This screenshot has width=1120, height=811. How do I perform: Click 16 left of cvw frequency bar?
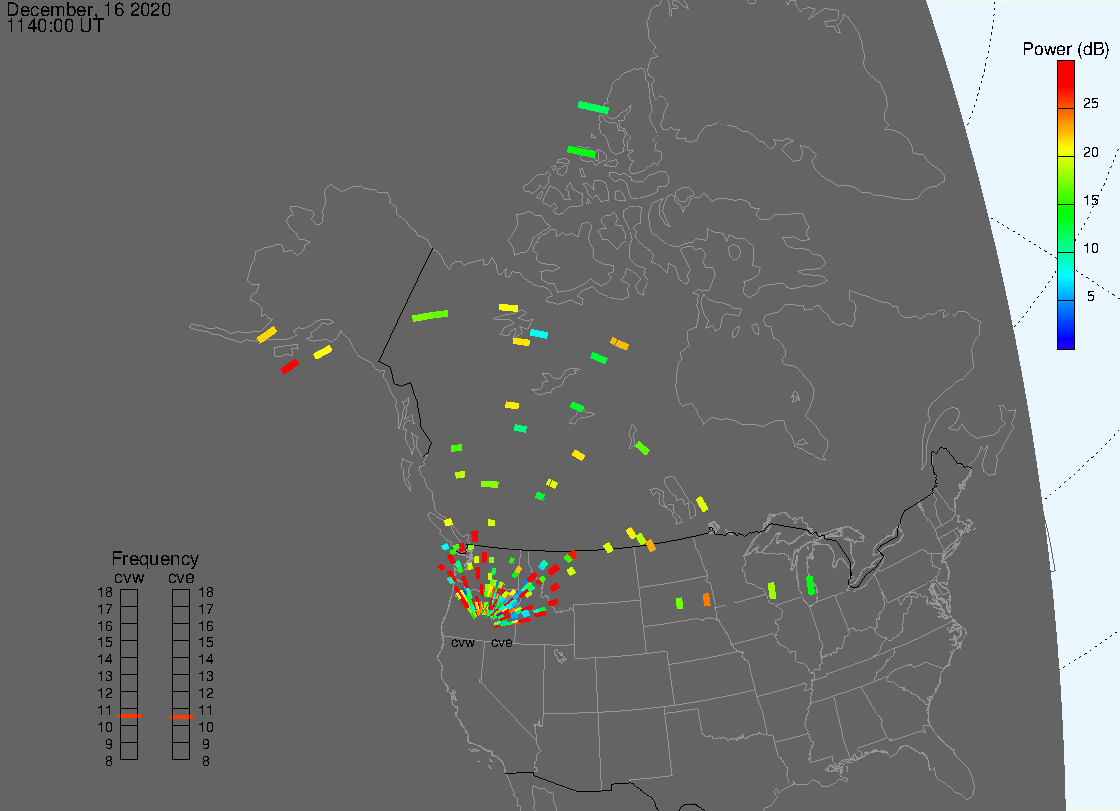pos(105,626)
